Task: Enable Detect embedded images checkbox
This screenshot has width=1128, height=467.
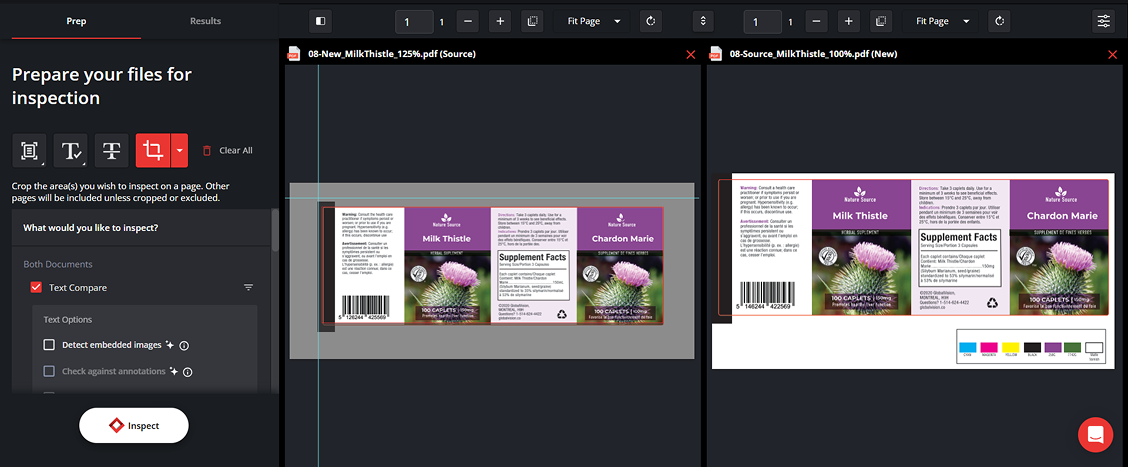Action: 49,345
